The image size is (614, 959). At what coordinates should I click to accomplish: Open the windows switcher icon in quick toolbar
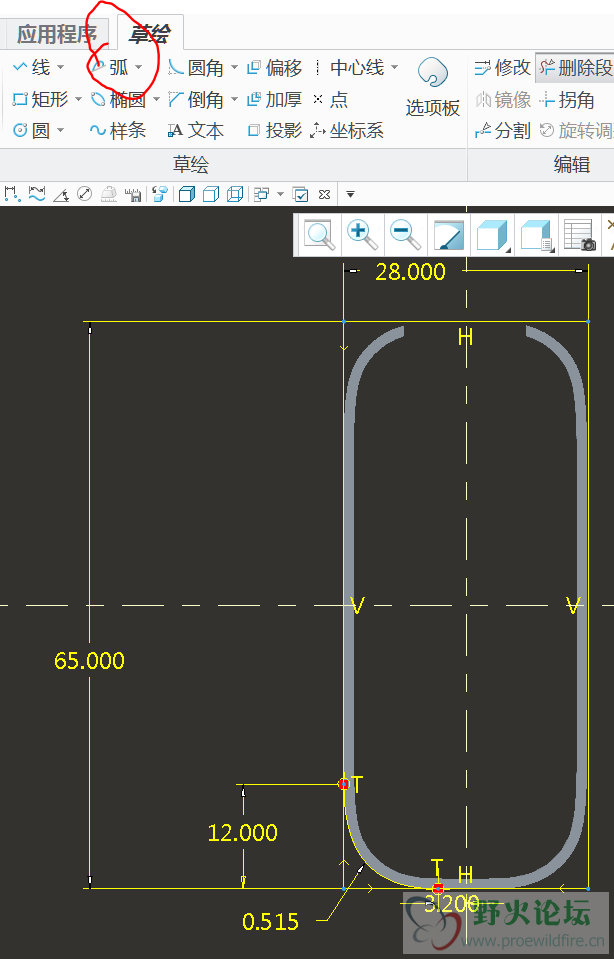tap(262, 194)
